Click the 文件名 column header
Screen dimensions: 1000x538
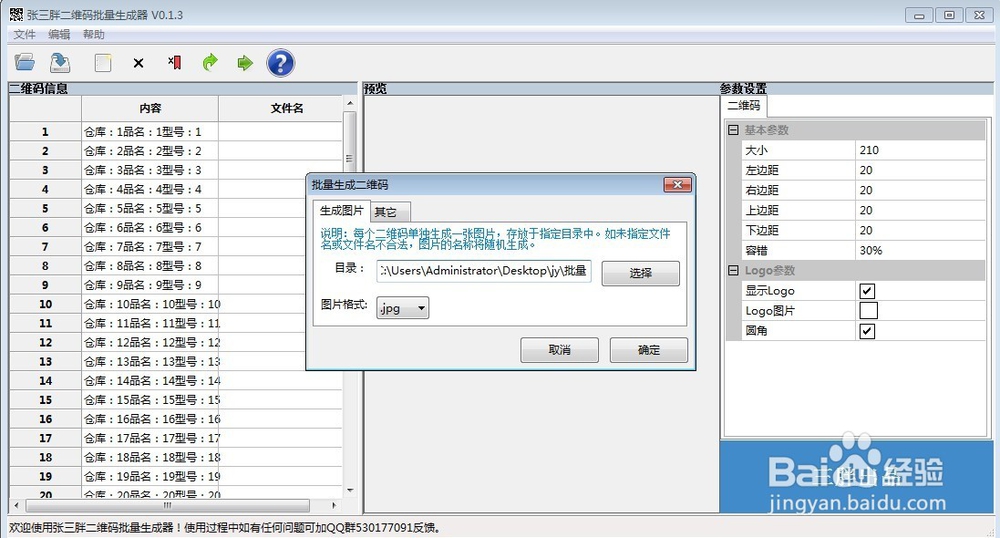pos(281,108)
